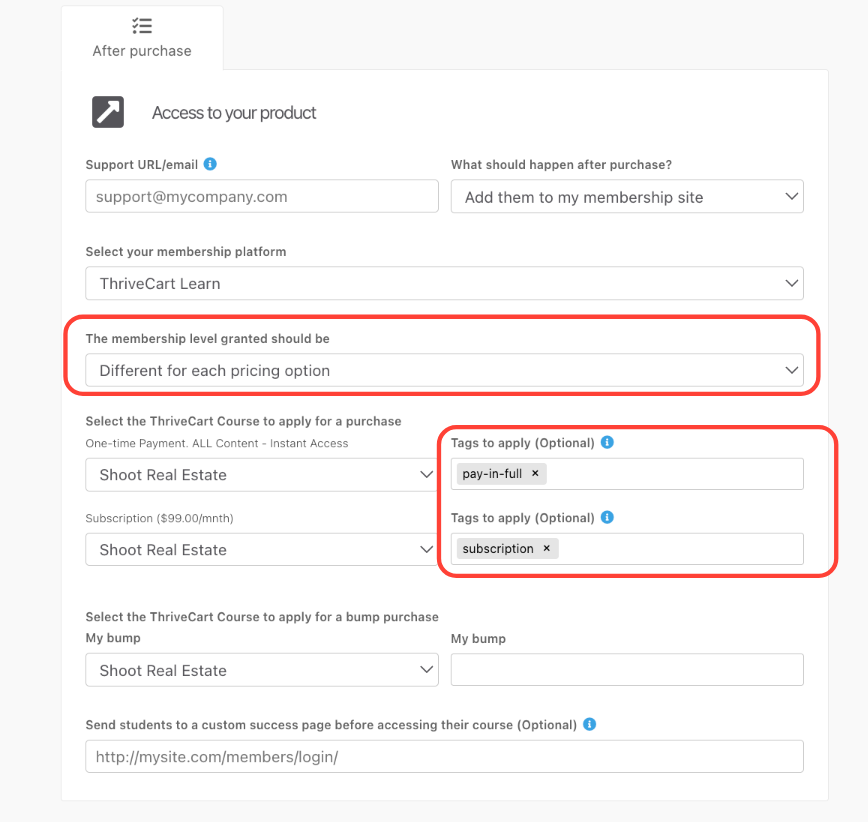This screenshot has height=822, width=868.
Task: Click the tags field containing subscription
Action: (680, 549)
